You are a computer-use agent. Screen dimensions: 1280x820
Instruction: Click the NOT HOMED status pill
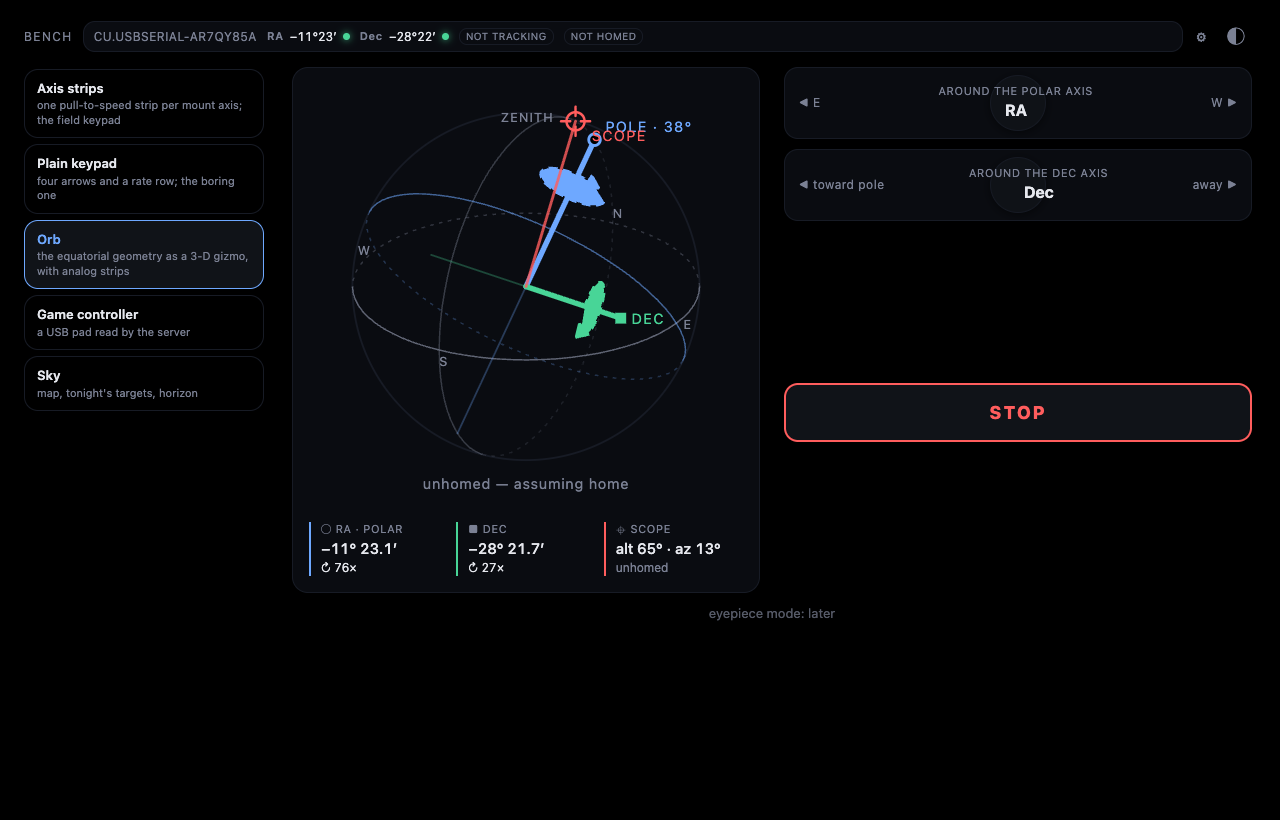coord(603,37)
